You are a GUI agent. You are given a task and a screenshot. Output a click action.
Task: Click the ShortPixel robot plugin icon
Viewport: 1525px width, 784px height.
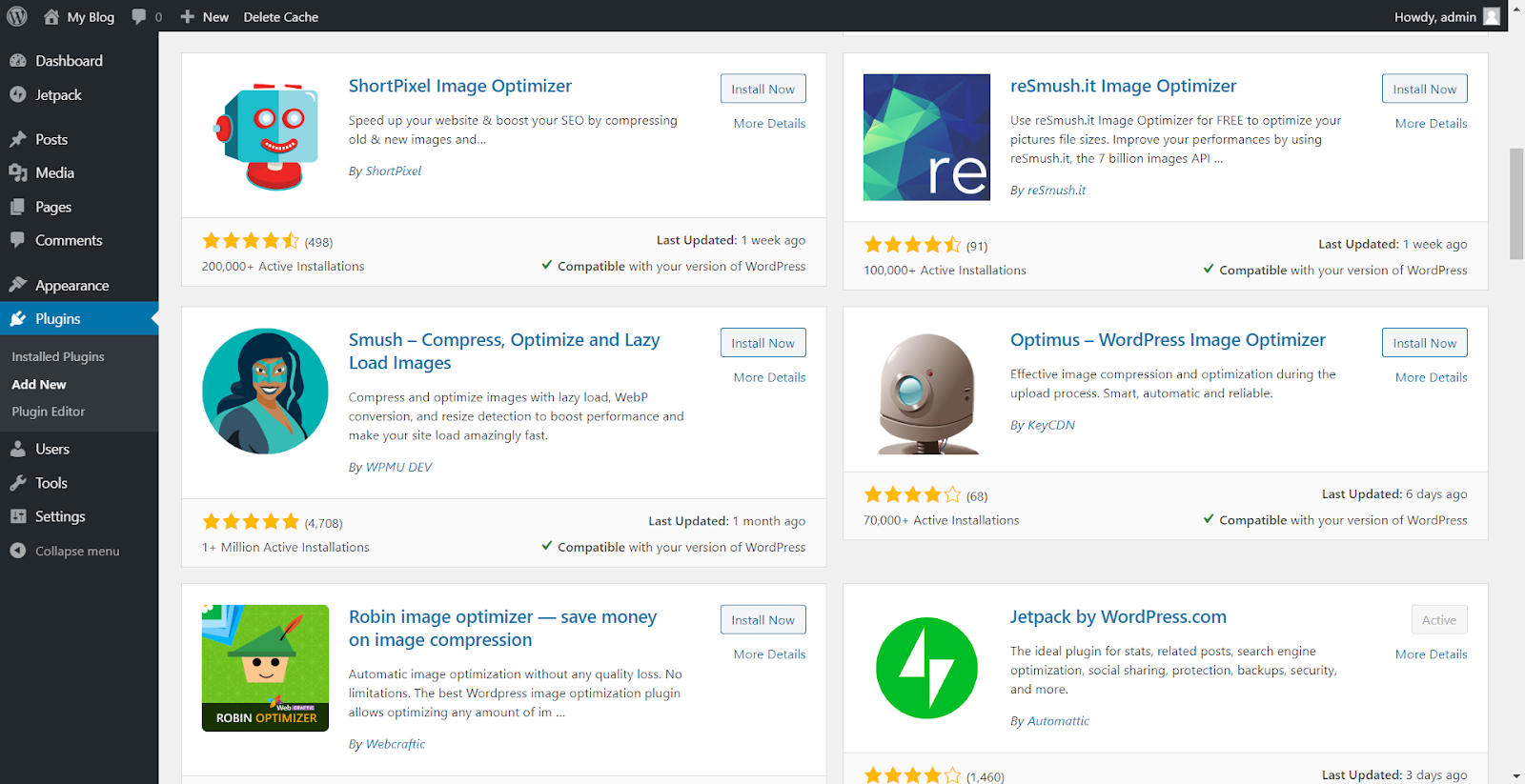pos(265,137)
